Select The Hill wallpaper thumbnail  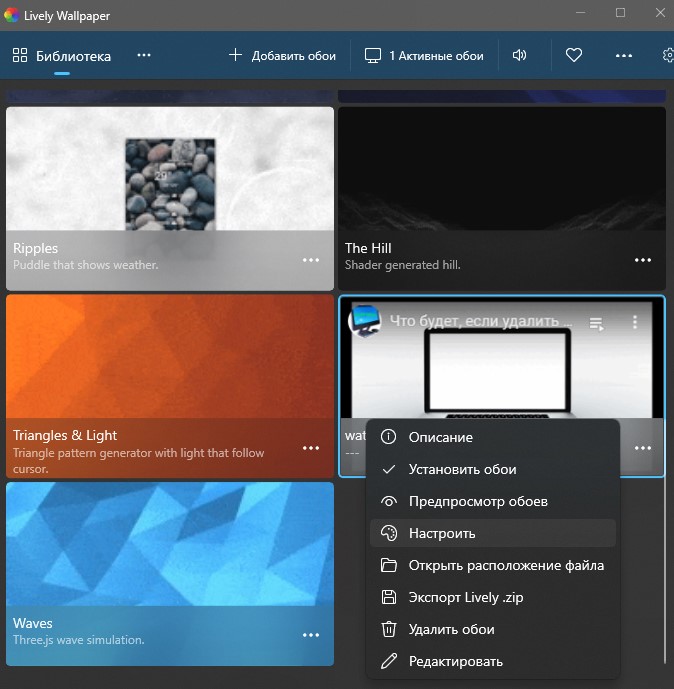point(502,169)
